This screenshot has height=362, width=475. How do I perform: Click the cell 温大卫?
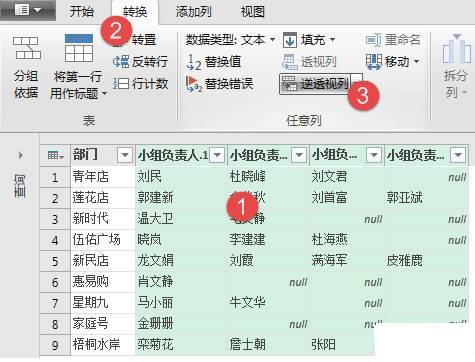tap(181, 219)
